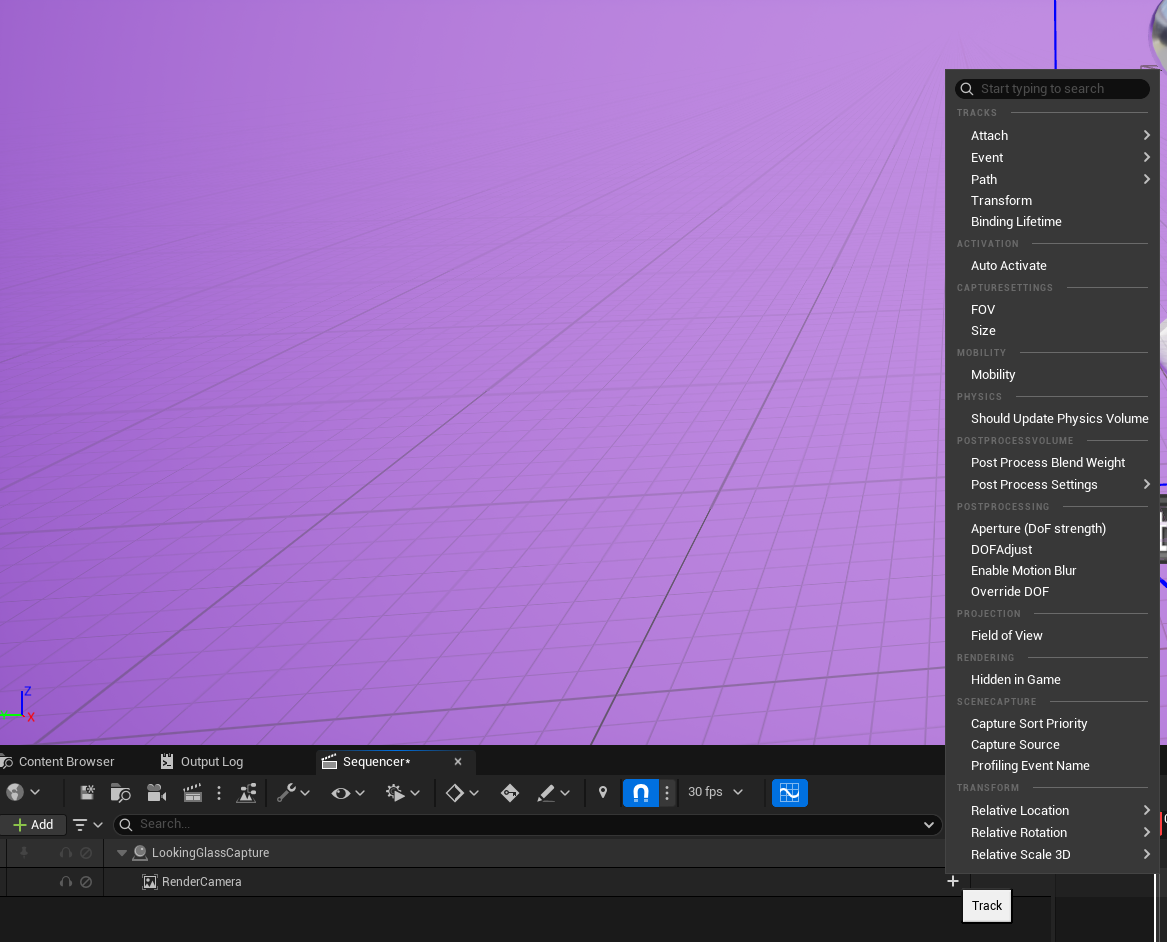Screen dimensions: 1167x942
Task: Click the green Add button
Action: (33, 825)
